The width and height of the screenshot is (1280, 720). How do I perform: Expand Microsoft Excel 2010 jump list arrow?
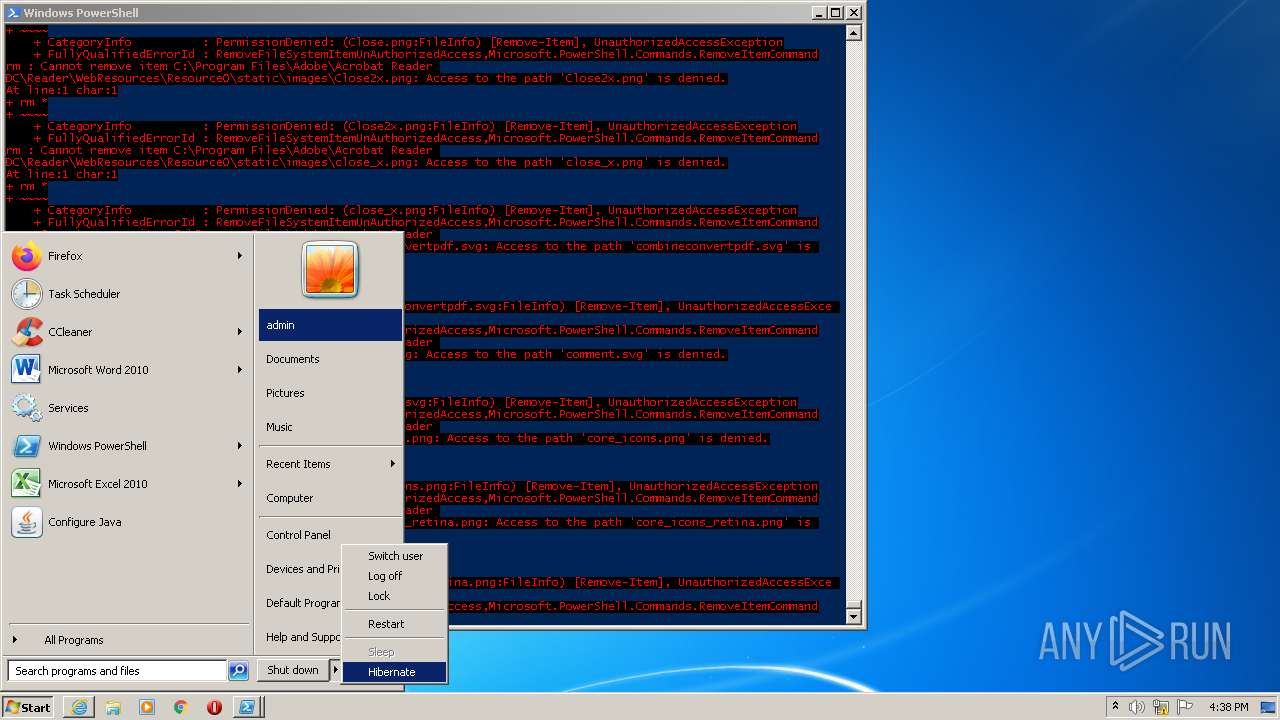coord(240,484)
